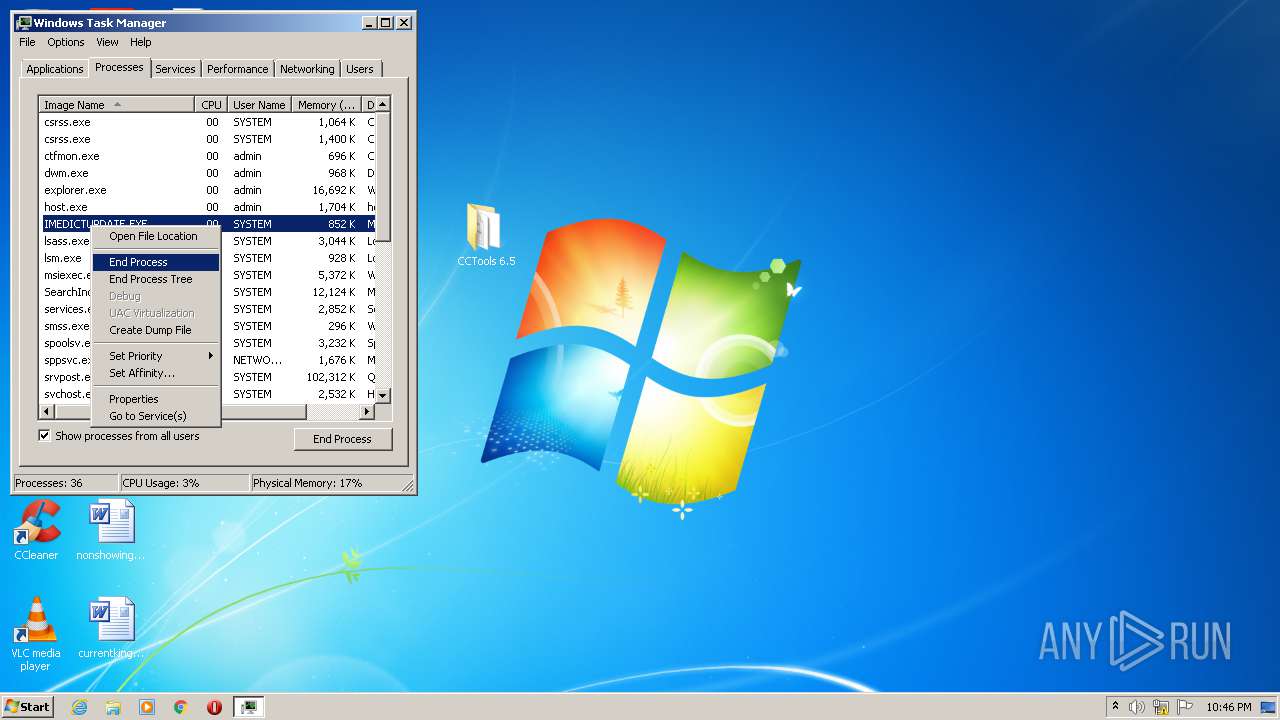
Task: Open Opera browser from the taskbar
Action: [x=214, y=707]
